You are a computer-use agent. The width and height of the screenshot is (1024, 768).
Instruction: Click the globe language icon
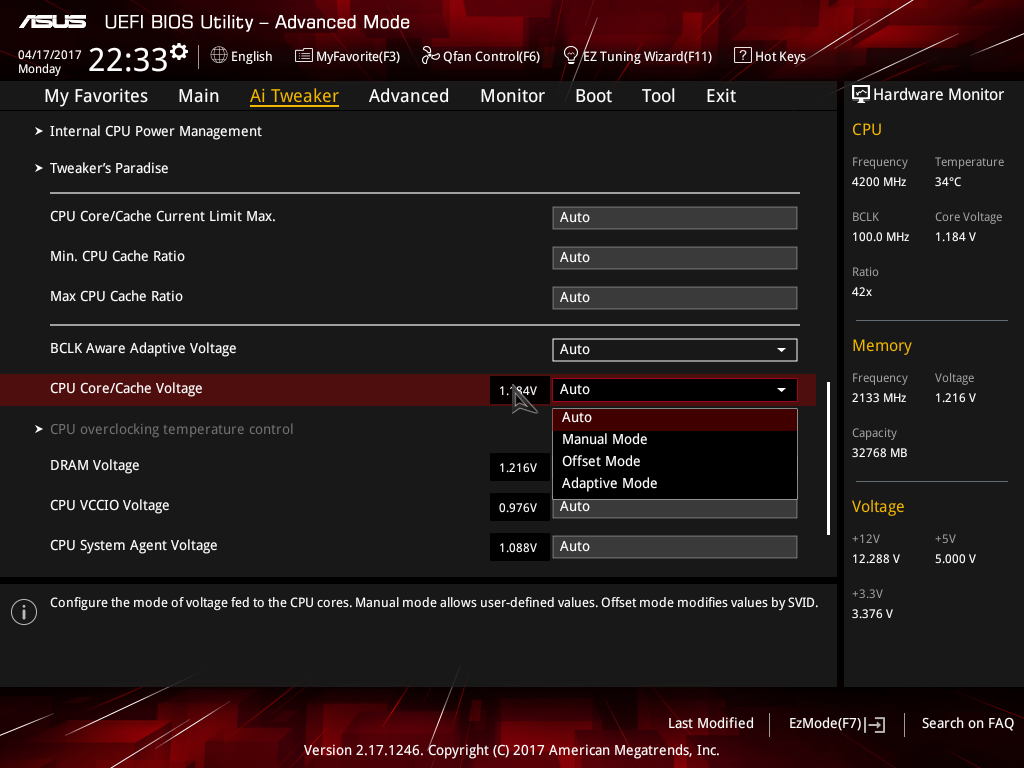pos(219,56)
